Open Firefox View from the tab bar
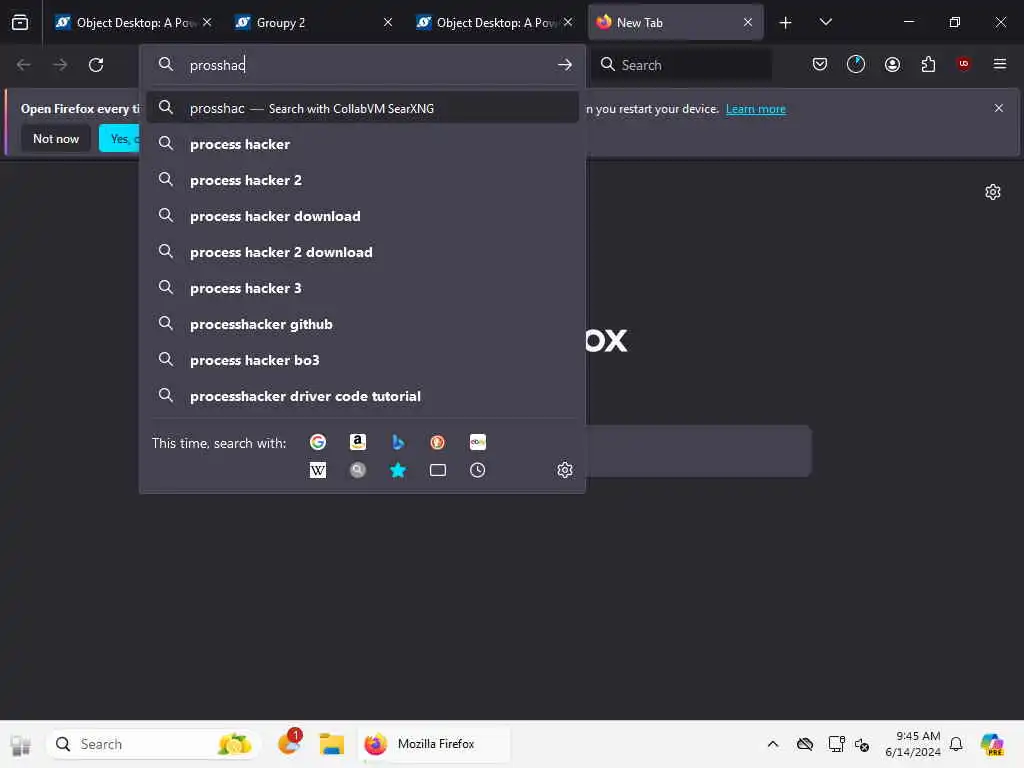This screenshot has height=768, width=1024. 20,23
